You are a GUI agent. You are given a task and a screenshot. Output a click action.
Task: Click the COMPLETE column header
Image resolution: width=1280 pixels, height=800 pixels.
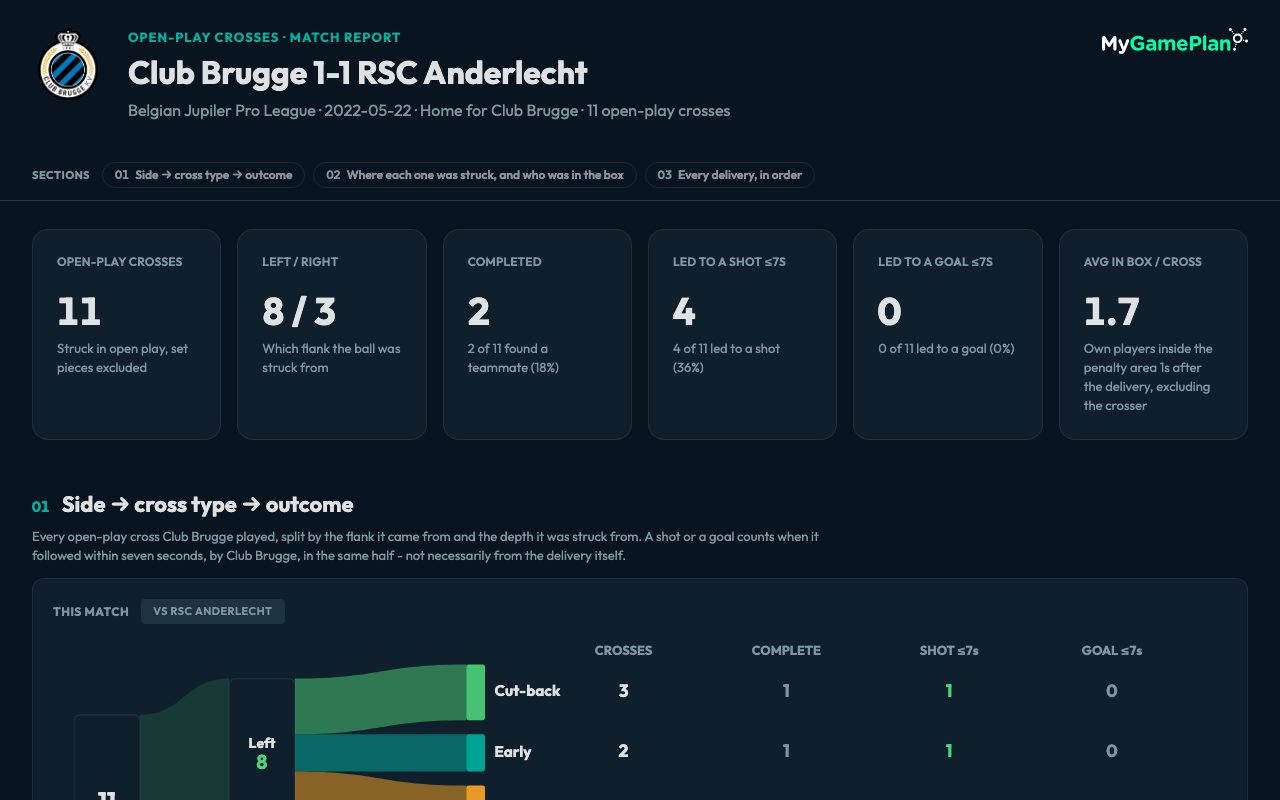click(786, 650)
